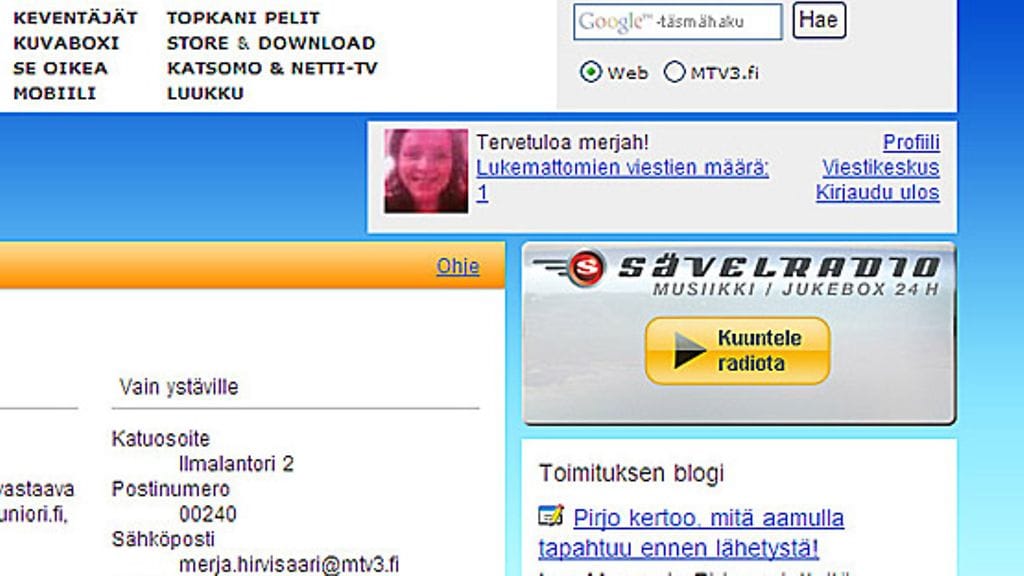Image resolution: width=1024 pixels, height=576 pixels.
Task: Click the Vain ystäville heading text
Action: pyautogui.click(x=178, y=387)
